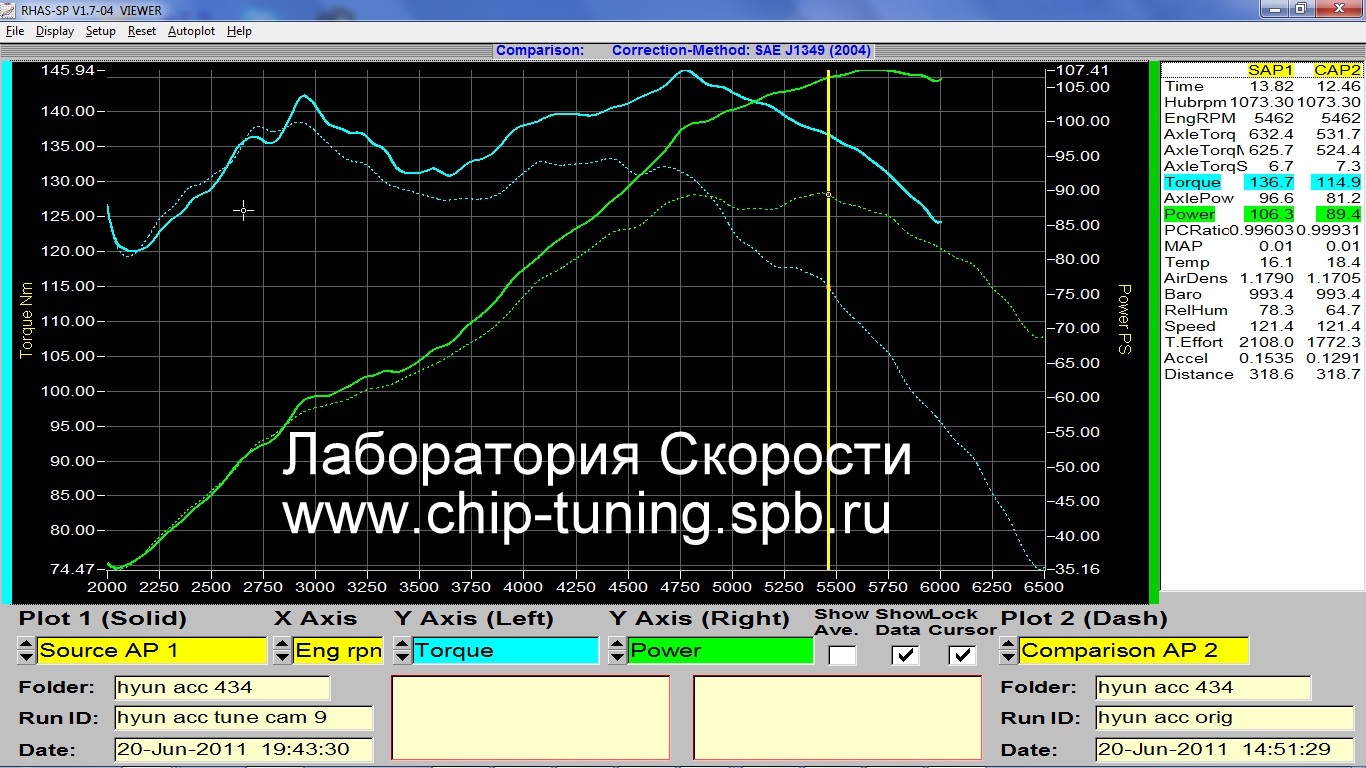This screenshot has height=768, width=1366.
Task: Select the Source AP 1 plot field
Action: [x=152, y=651]
